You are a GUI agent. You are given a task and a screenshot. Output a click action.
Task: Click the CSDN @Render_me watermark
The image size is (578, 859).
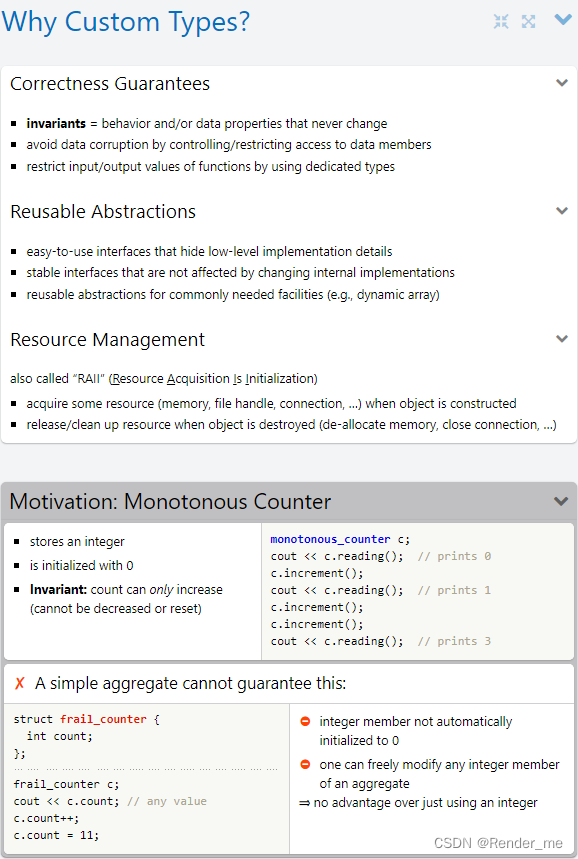[498, 843]
